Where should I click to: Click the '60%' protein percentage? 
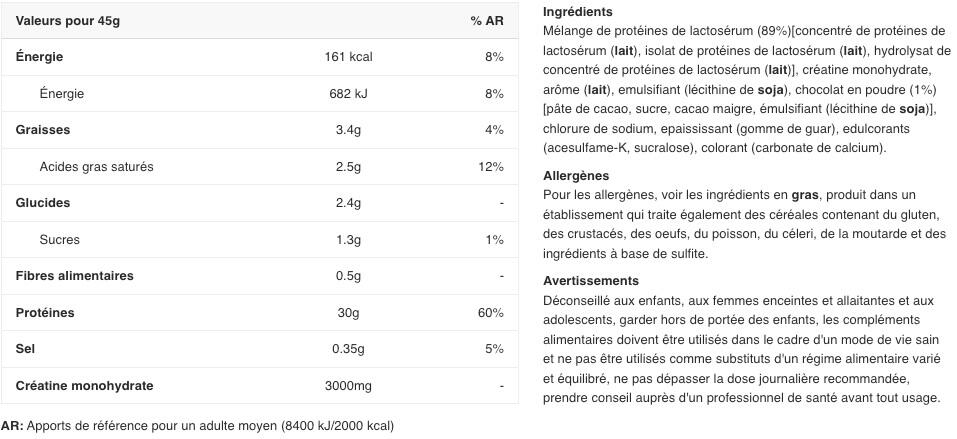point(491,313)
